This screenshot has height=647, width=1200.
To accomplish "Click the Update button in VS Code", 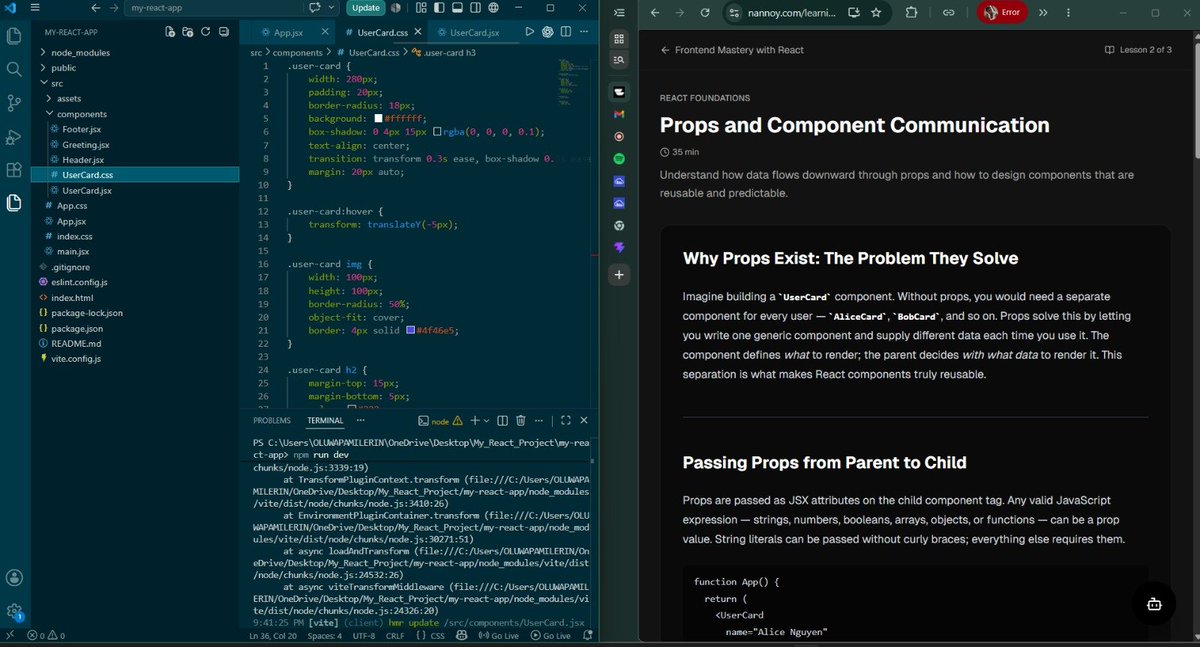I will tap(365, 8).
